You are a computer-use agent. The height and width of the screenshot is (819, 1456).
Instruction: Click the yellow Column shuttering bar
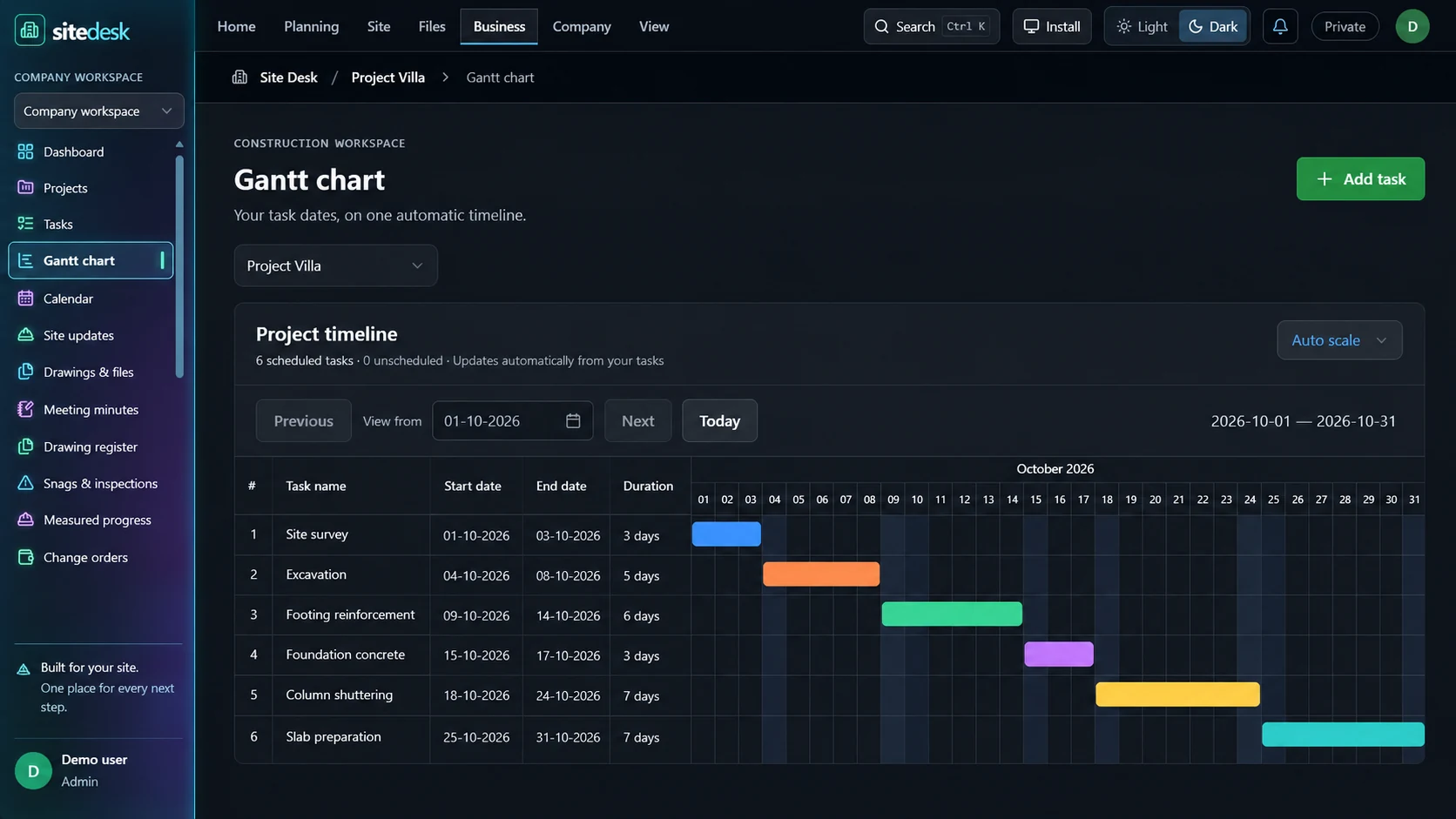(x=1177, y=694)
